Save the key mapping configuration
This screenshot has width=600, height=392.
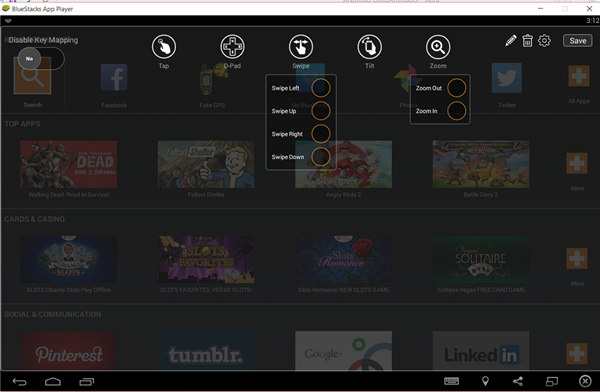click(577, 41)
